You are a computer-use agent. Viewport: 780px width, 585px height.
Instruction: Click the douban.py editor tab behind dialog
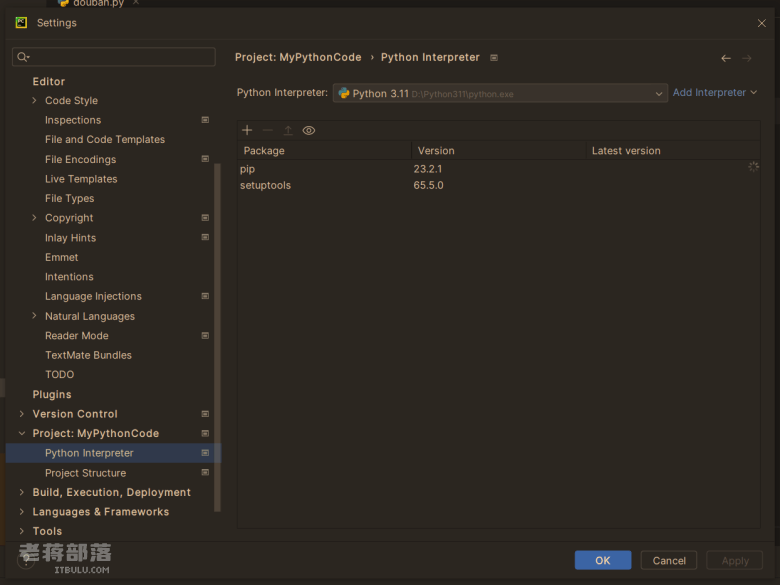[x=98, y=3]
